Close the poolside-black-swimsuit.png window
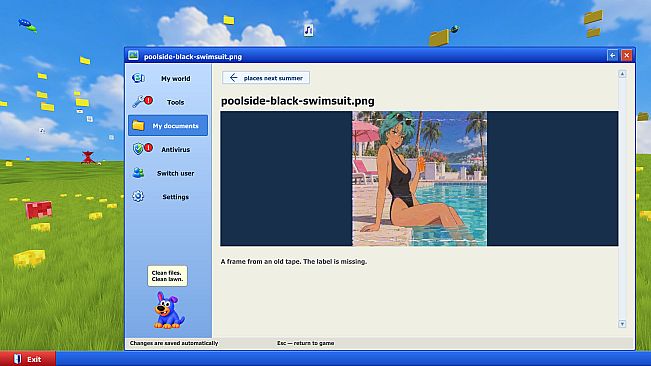This screenshot has width=651, height=366. (627, 55)
